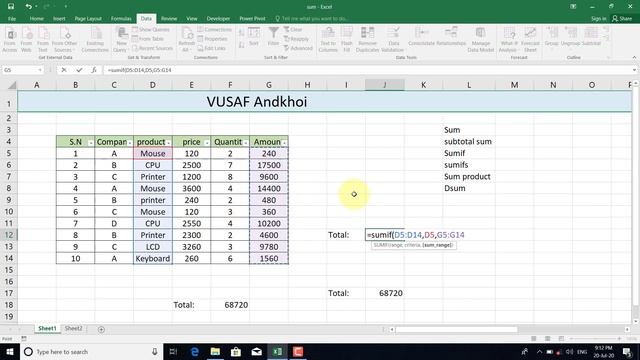Open Windows Start menu
This screenshot has width=640, height=360.
pos(9,351)
